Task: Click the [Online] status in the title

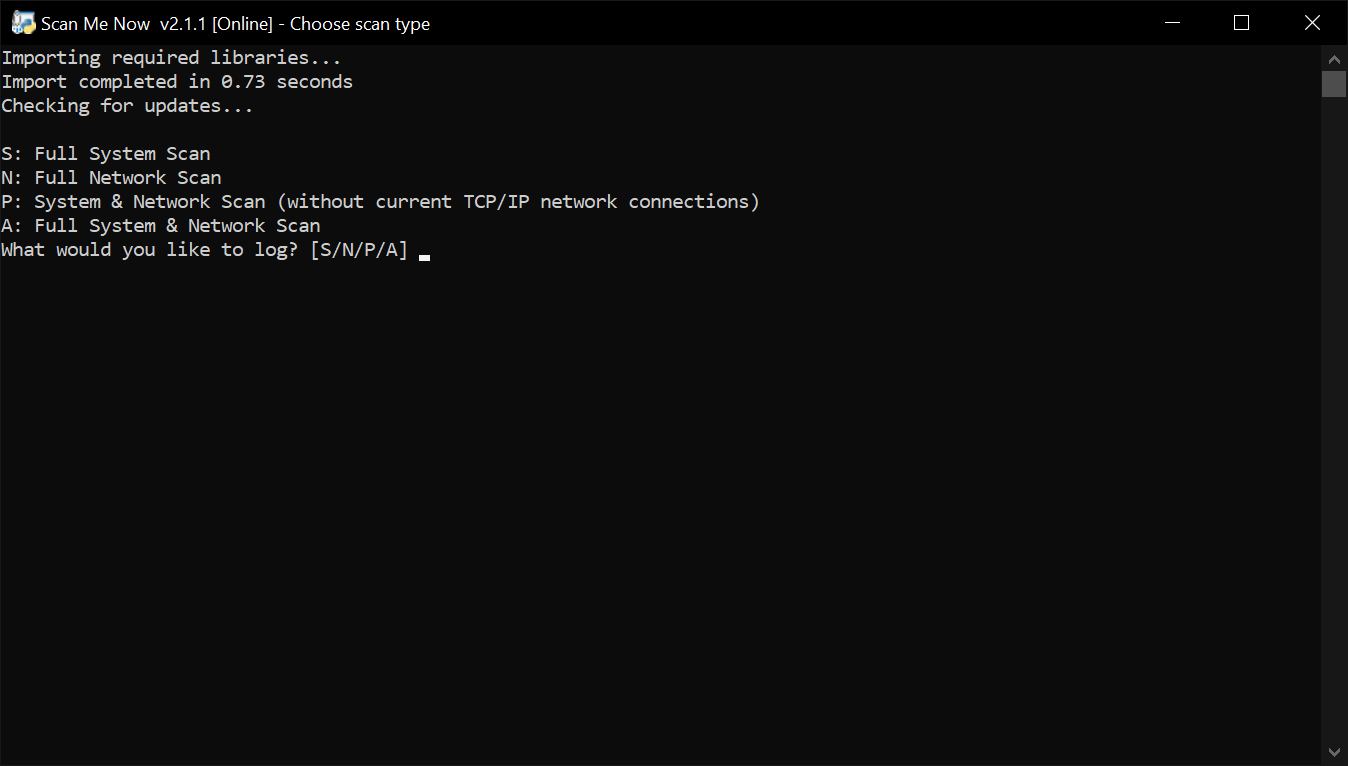Action: point(242,23)
